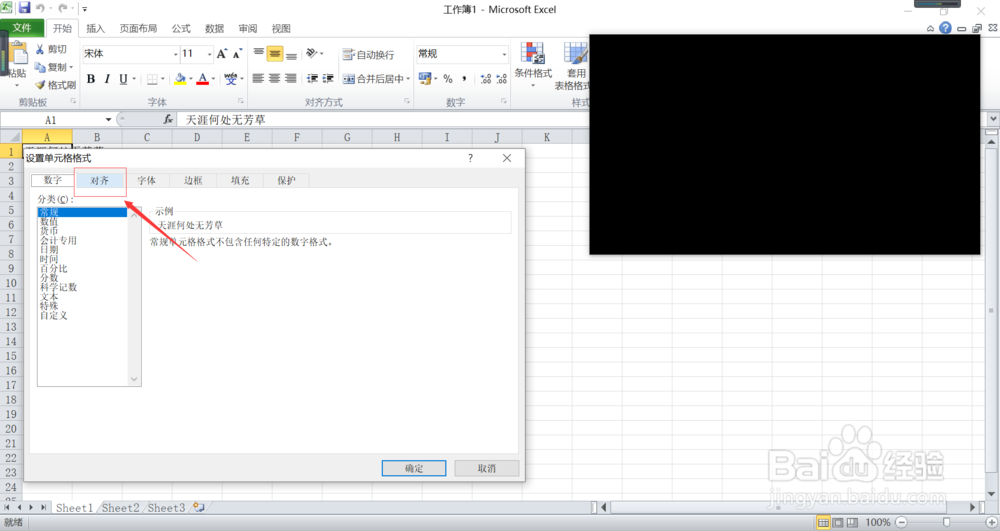Open the font color dropdown arrow

(213, 79)
